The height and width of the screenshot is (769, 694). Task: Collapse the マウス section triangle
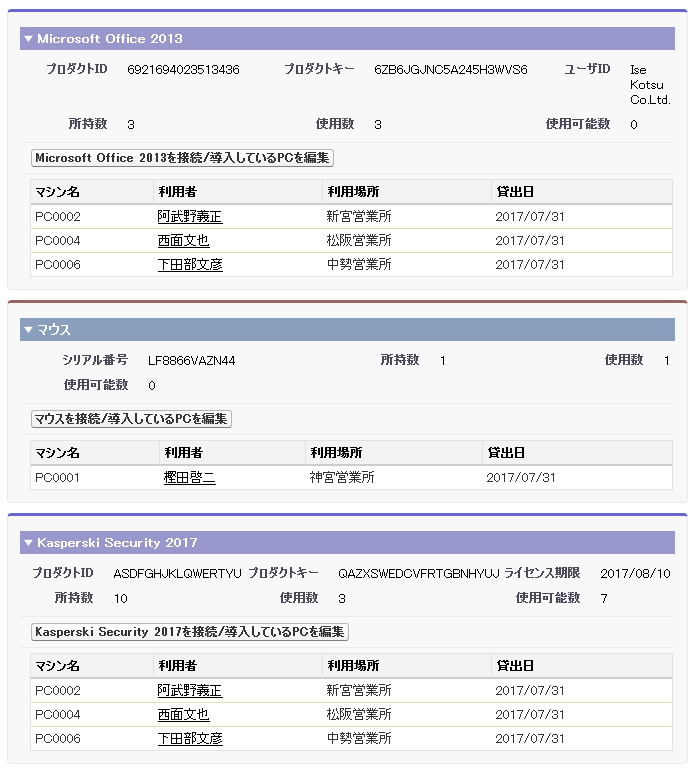pyautogui.click(x=28, y=330)
